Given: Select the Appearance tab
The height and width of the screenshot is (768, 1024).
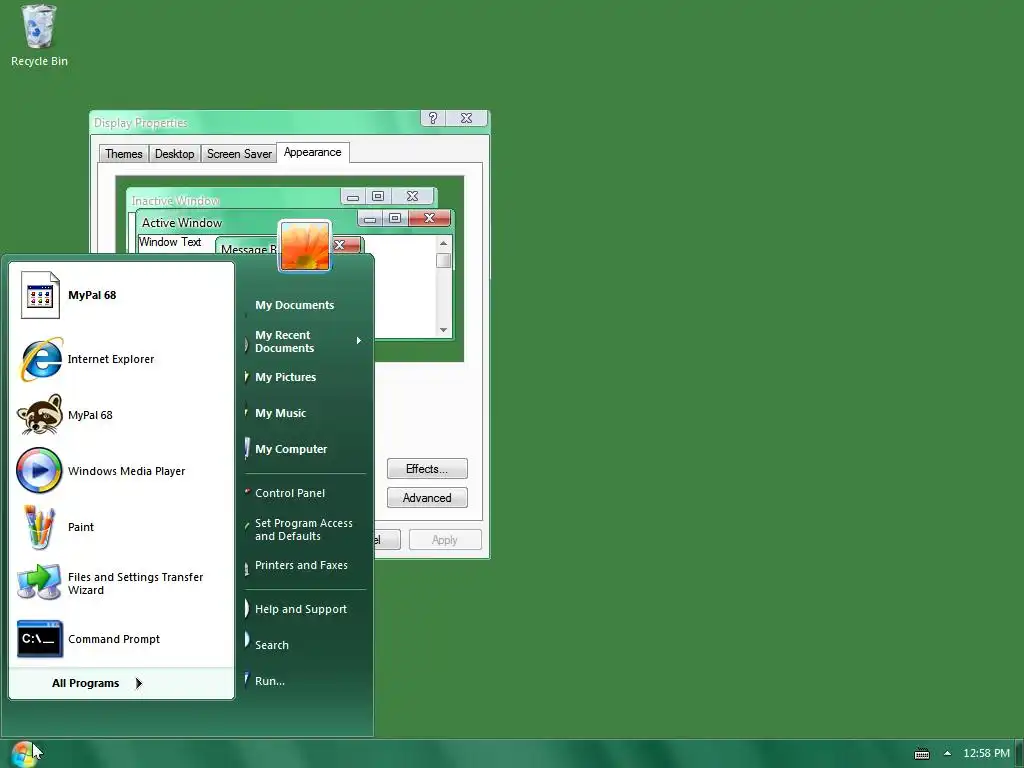Looking at the screenshot, I should coord(313,152).
